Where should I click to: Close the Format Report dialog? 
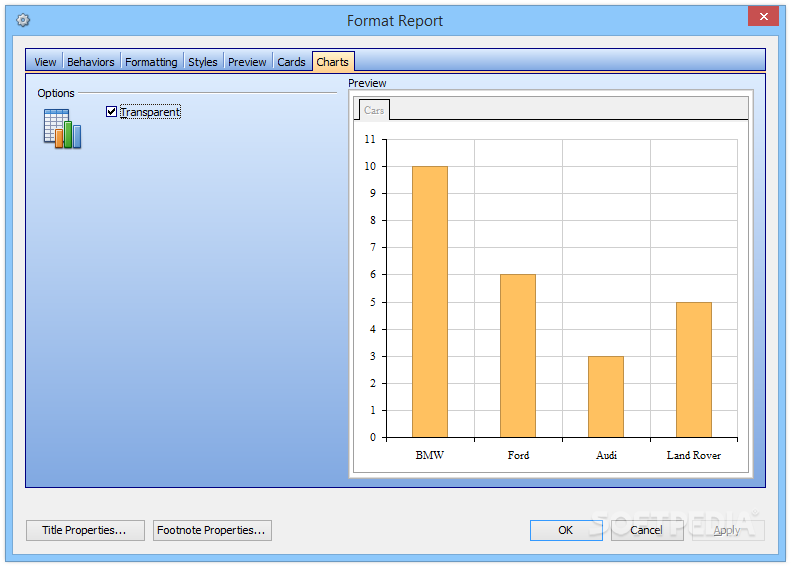764,16
